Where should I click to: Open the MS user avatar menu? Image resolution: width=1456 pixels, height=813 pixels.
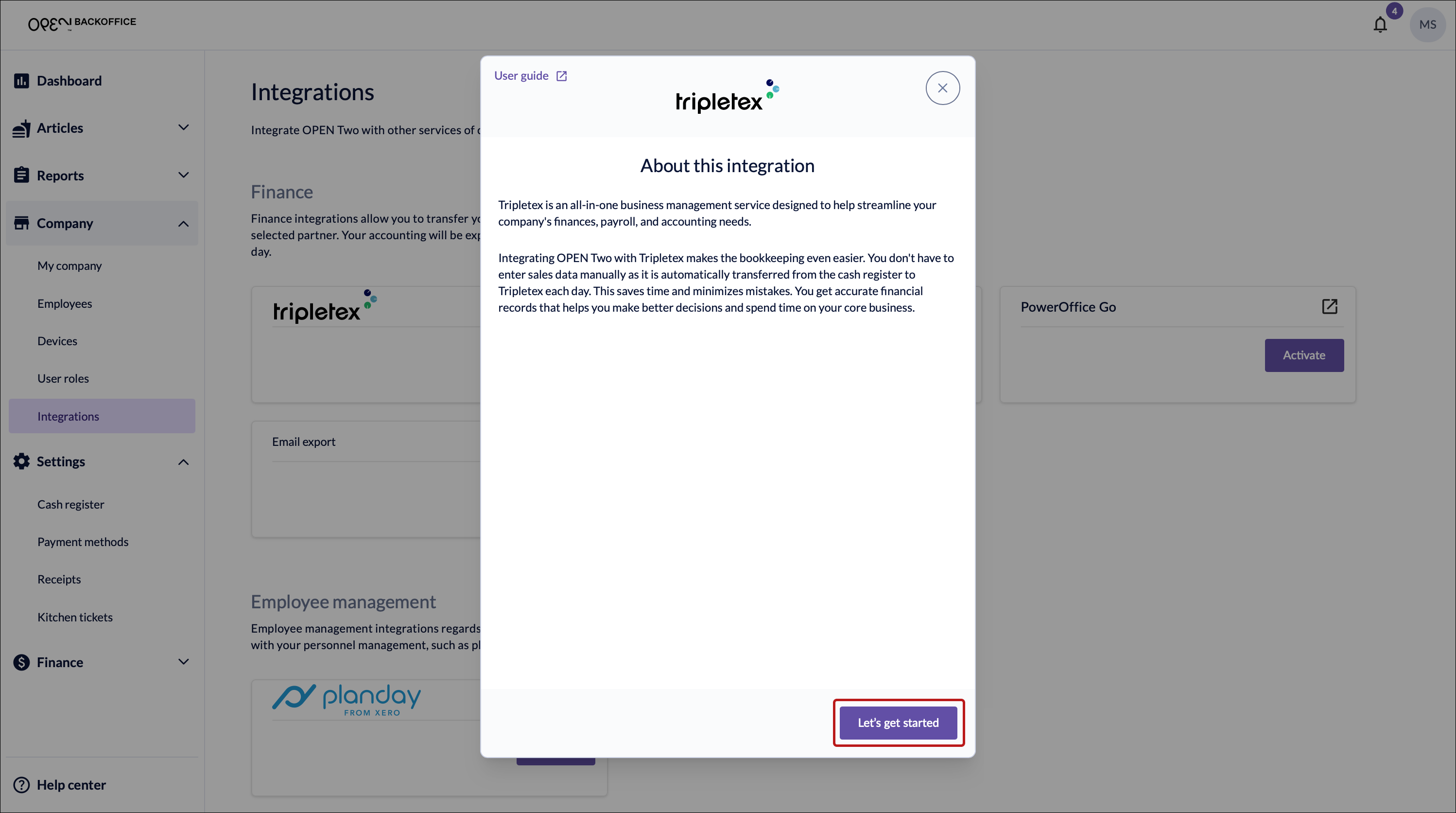1427,25
